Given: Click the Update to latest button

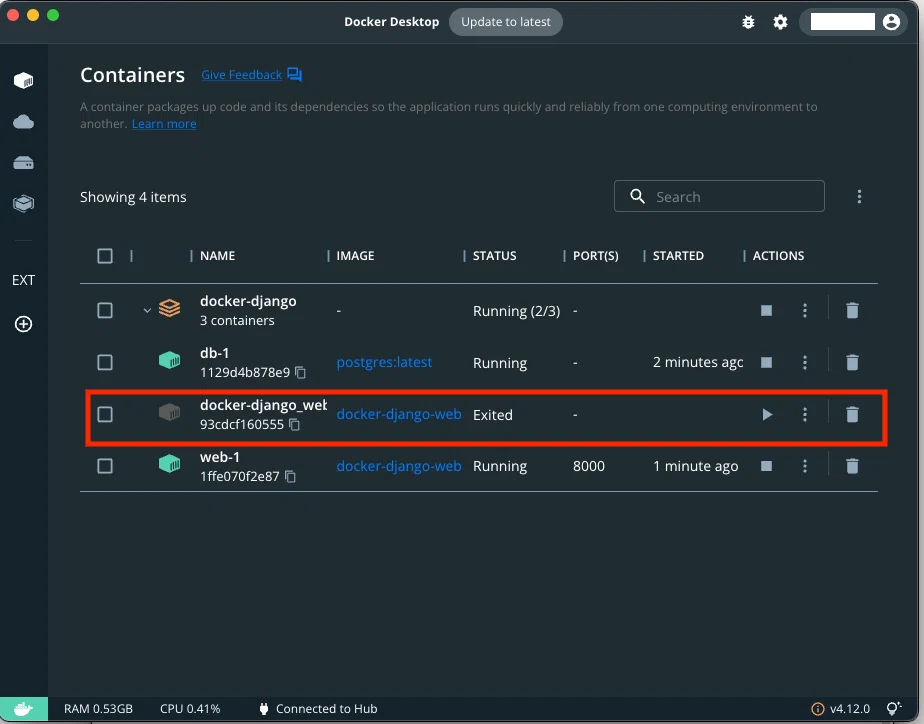Looking at the screenshot, I should click(506, 21).
